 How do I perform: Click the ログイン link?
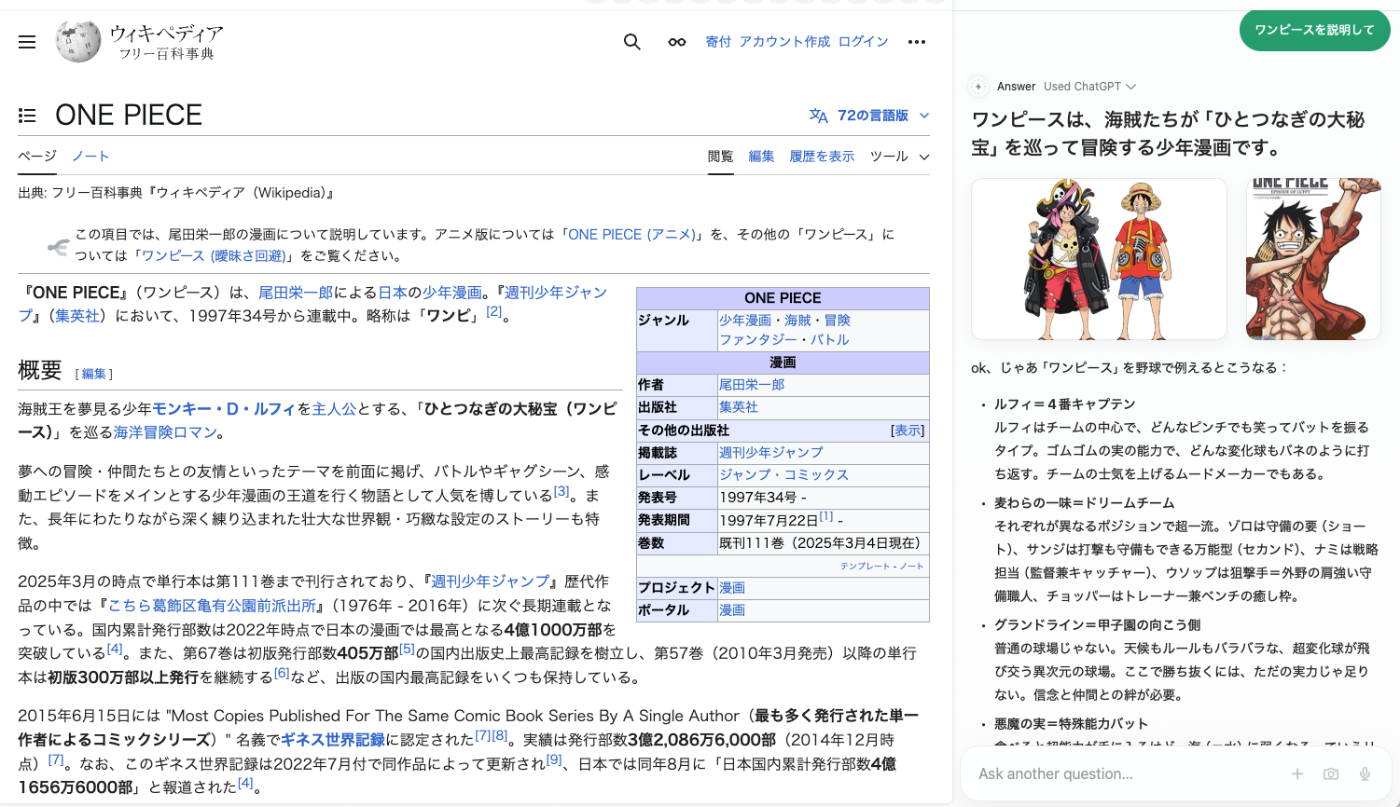(x=863, y=42)
